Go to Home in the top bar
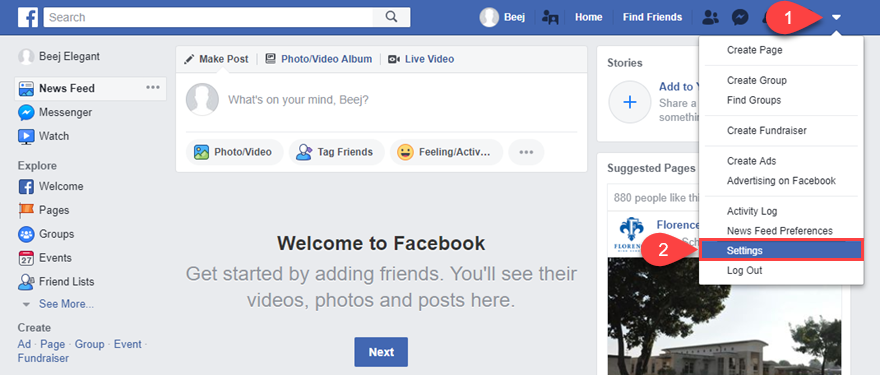The height and width of the screenshot is (375, 880). click(589, 17)
